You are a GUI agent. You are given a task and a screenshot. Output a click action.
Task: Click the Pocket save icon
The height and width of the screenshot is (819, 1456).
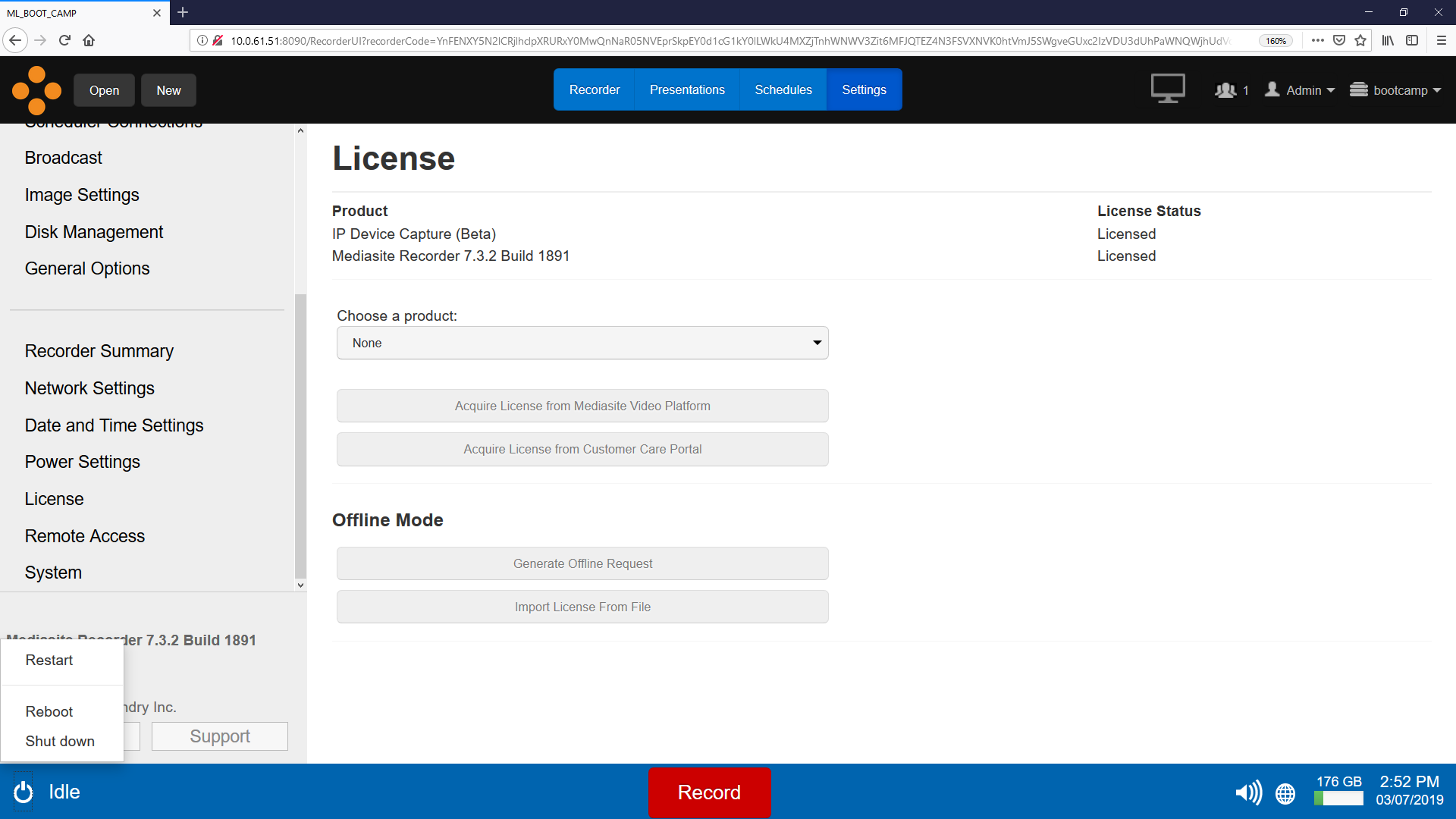pos(1339,40)
